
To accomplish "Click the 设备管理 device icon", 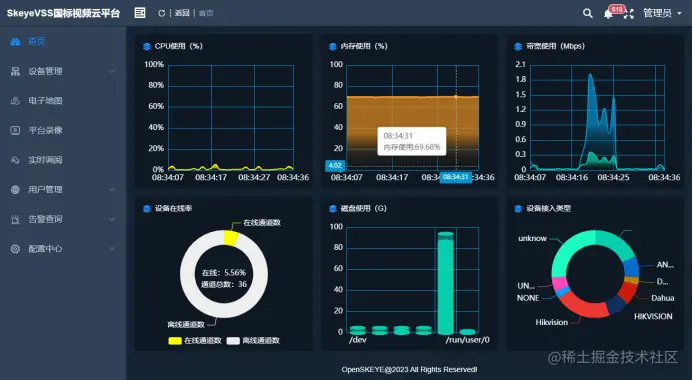I will (x=15, y=71).
